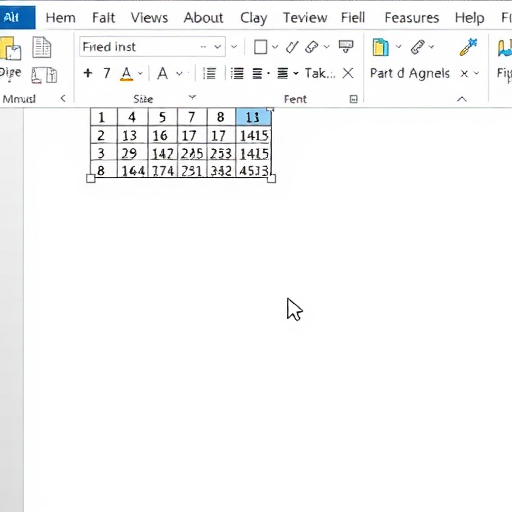This screenshot has width=512, height=512.
Task: Collapse the ribbon with the up chevron
Action: pyautogui.click(x=462, y=99)
